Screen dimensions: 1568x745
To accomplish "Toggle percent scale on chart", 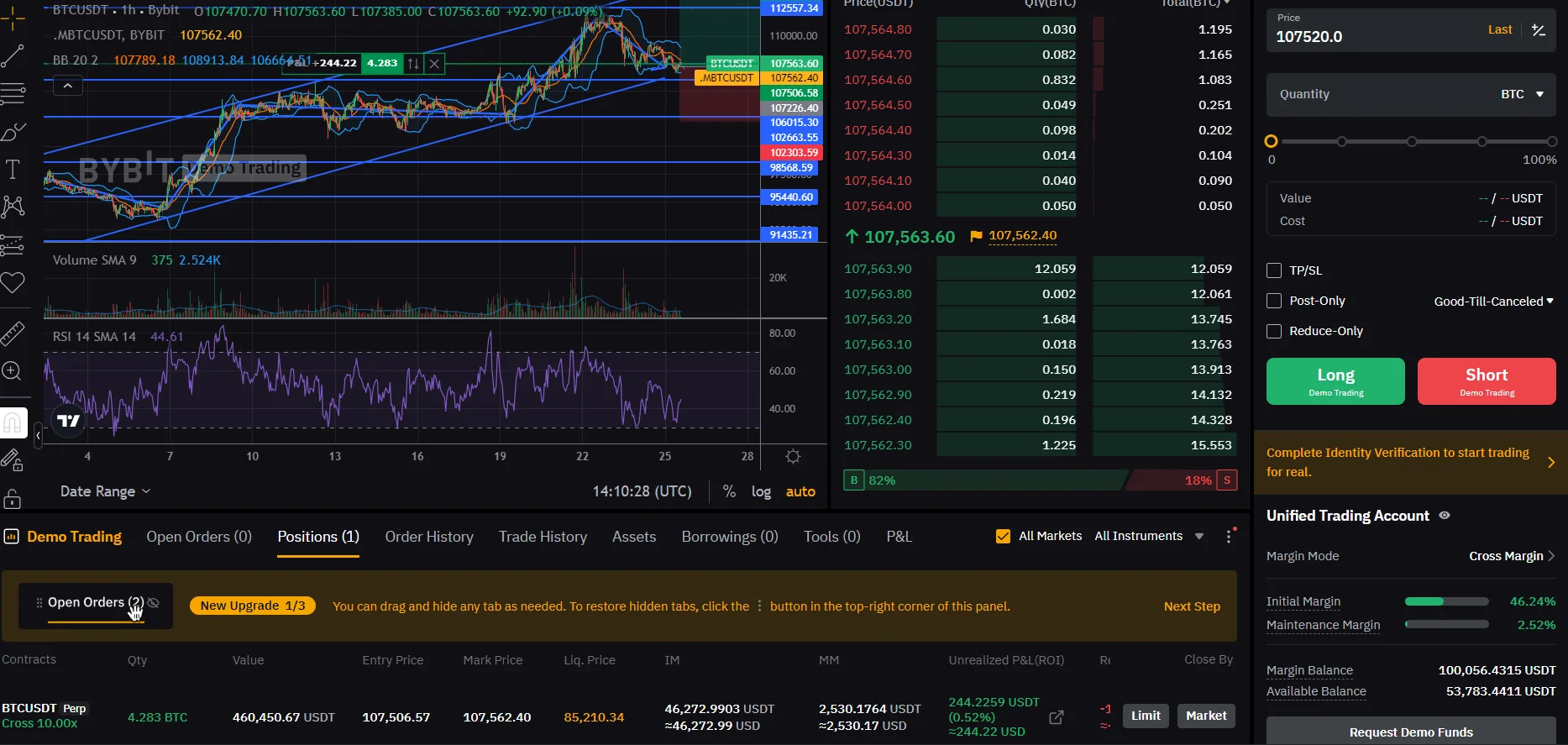I will coord(729,491).
